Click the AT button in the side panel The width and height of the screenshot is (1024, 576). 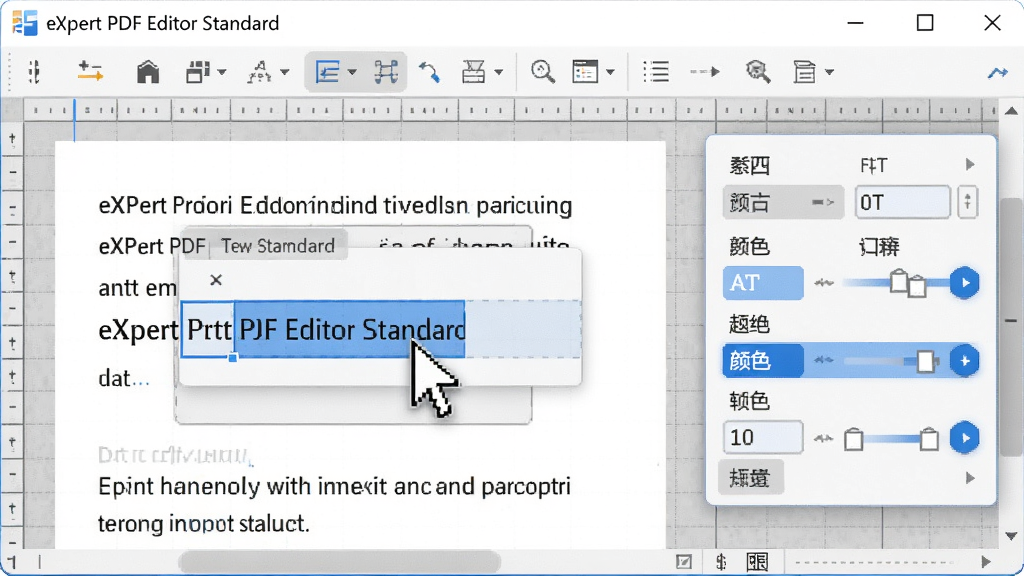[x=763, y=283]
